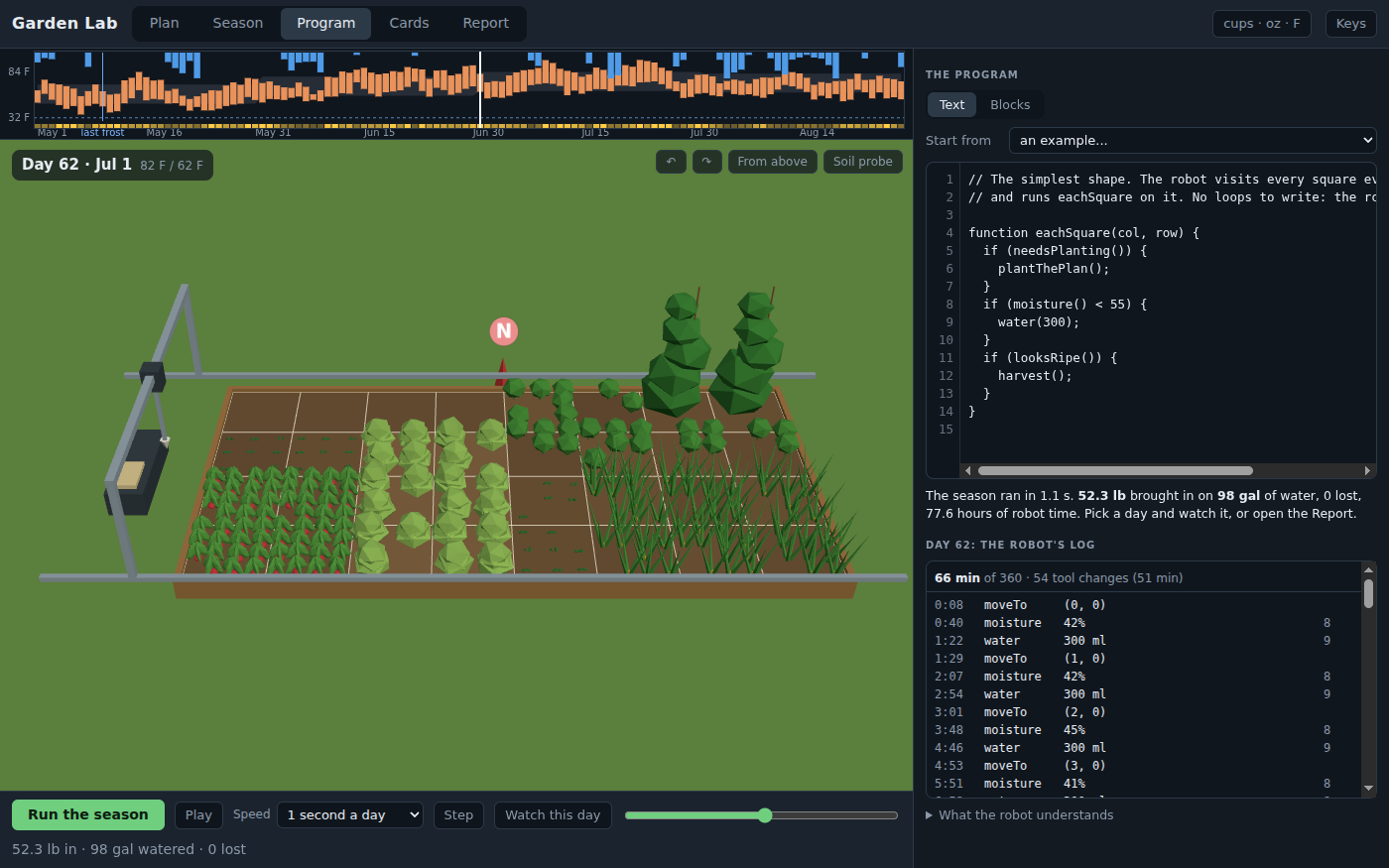Click the code editor right scroll arrow
Image resolution: width=1389 pixels, height=868 pixels.
(x=1367, y=471)
